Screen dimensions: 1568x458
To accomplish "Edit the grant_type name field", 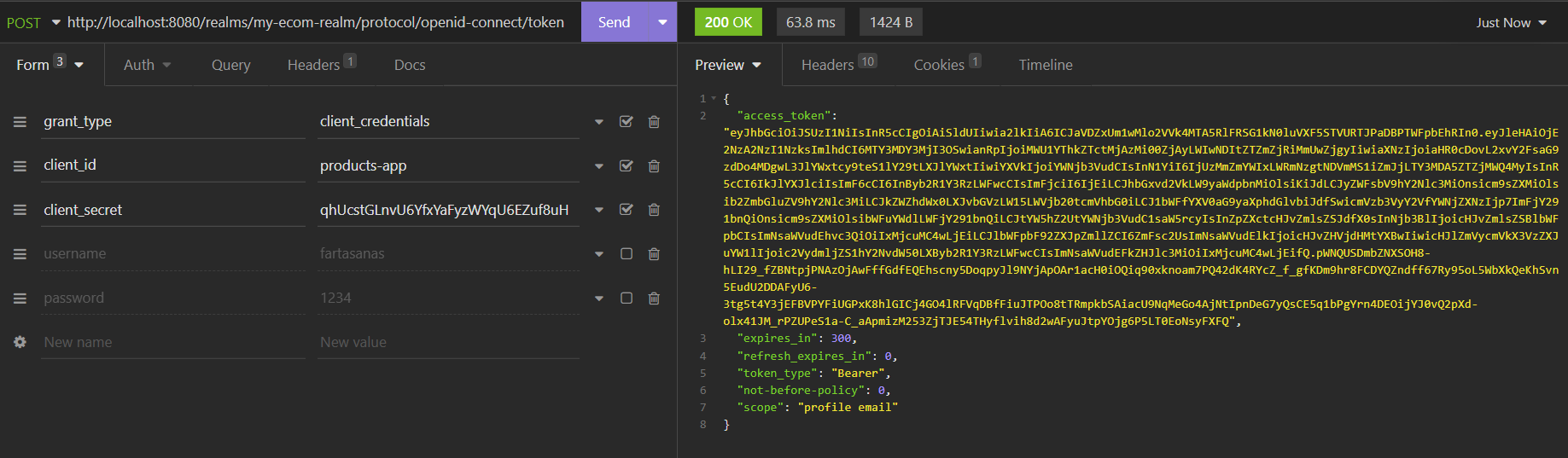I will pyautogui.click(x=173, y=122).
